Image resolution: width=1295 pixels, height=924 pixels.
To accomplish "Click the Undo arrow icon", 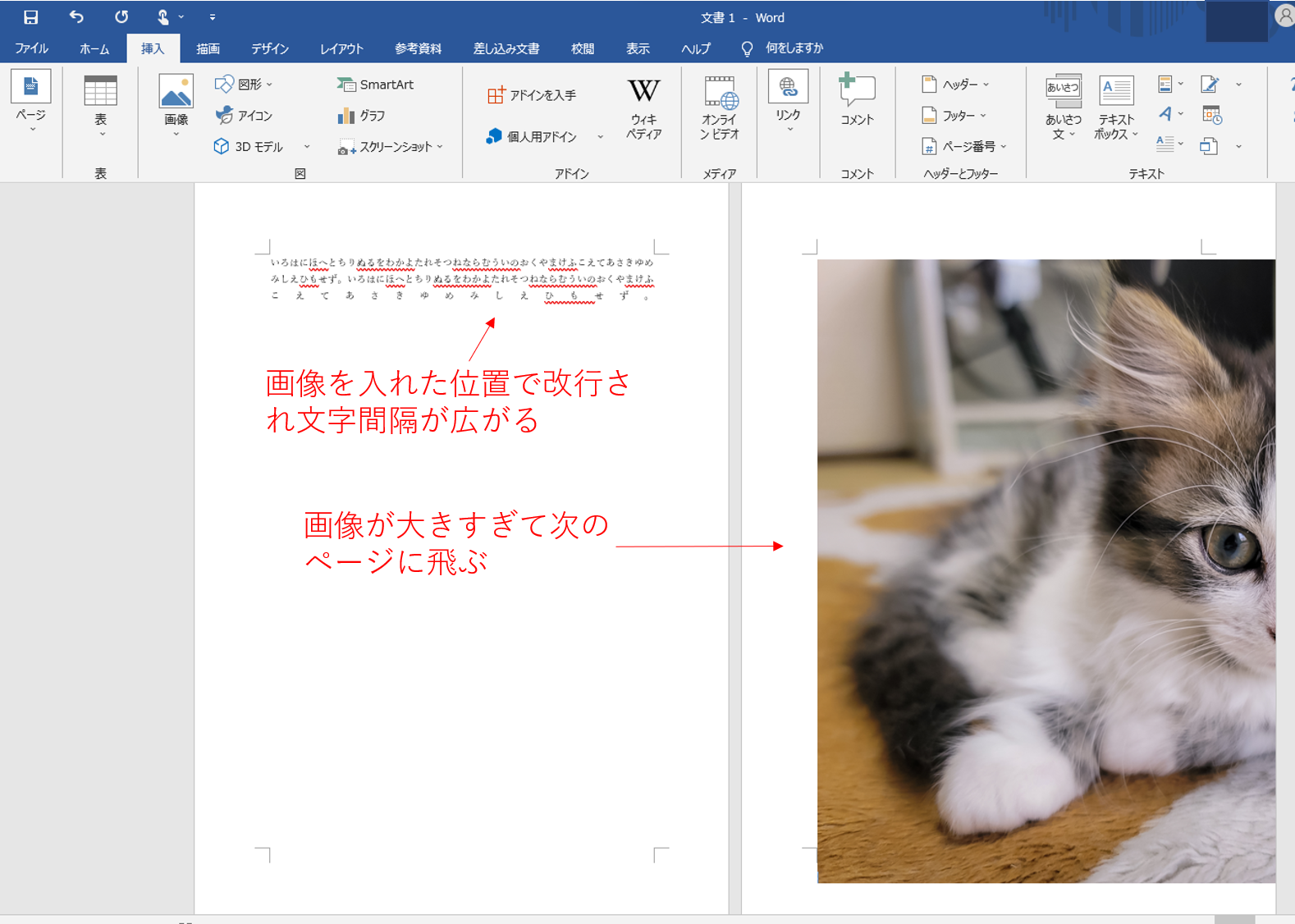I will [76, 17].
